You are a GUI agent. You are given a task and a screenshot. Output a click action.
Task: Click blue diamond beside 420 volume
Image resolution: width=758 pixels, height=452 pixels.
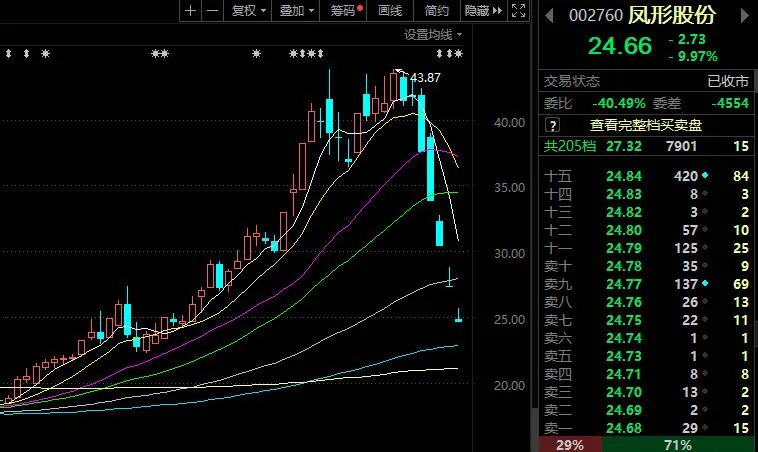tap(705, 175)
